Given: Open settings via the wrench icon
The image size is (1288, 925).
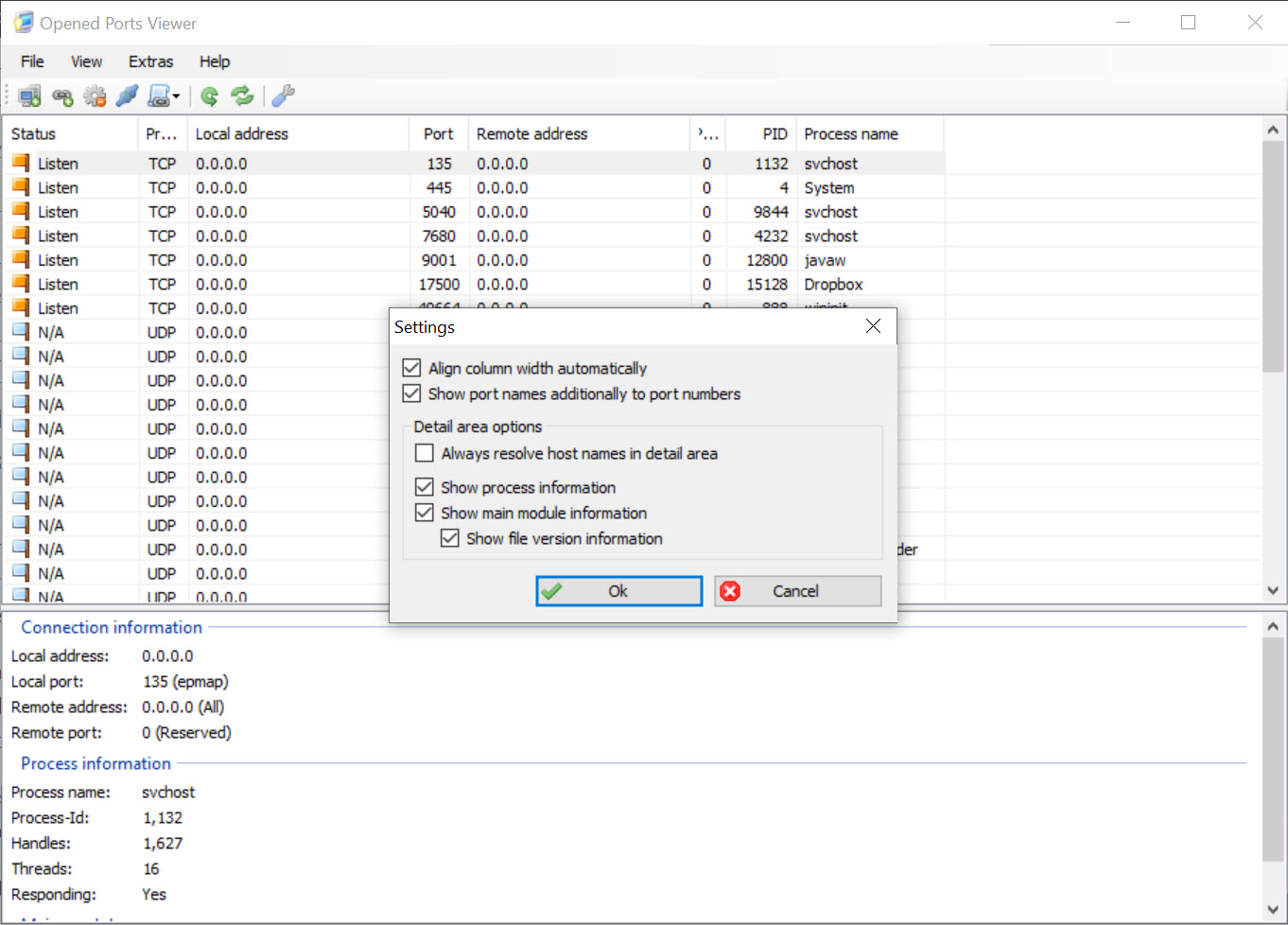Looking at the screenshot, I should pos(283,96).
